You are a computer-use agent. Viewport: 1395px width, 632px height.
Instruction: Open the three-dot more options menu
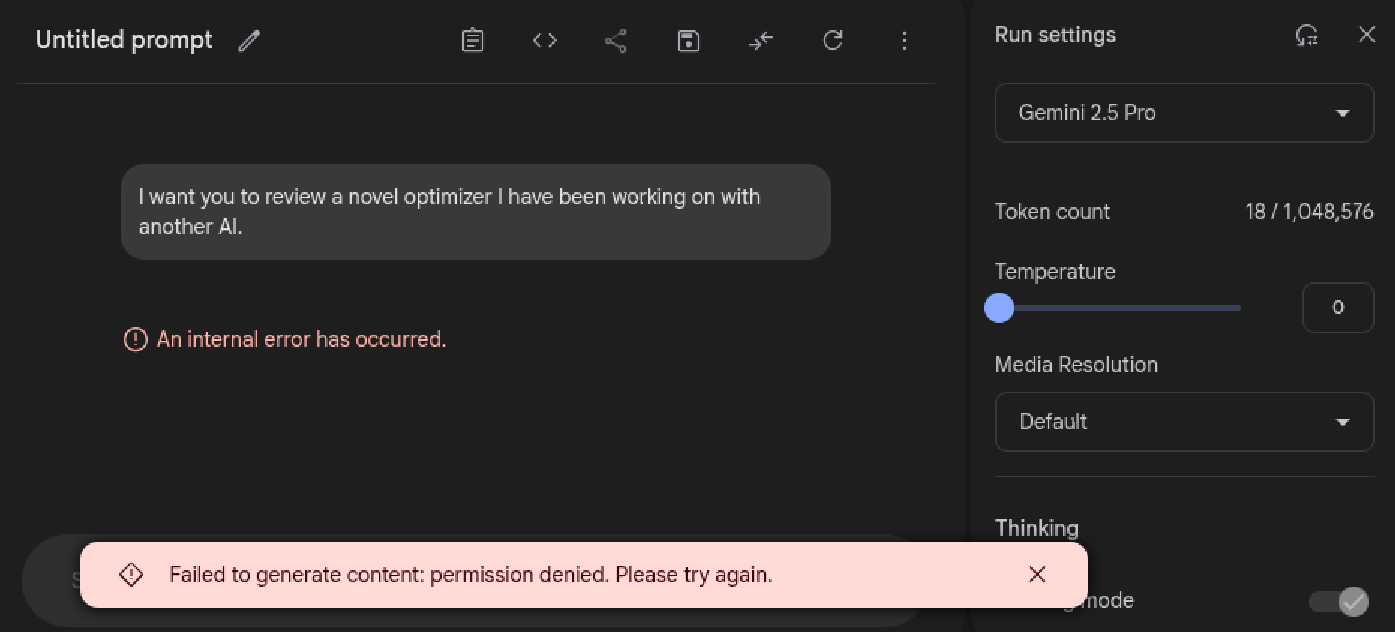click(904, 41)
